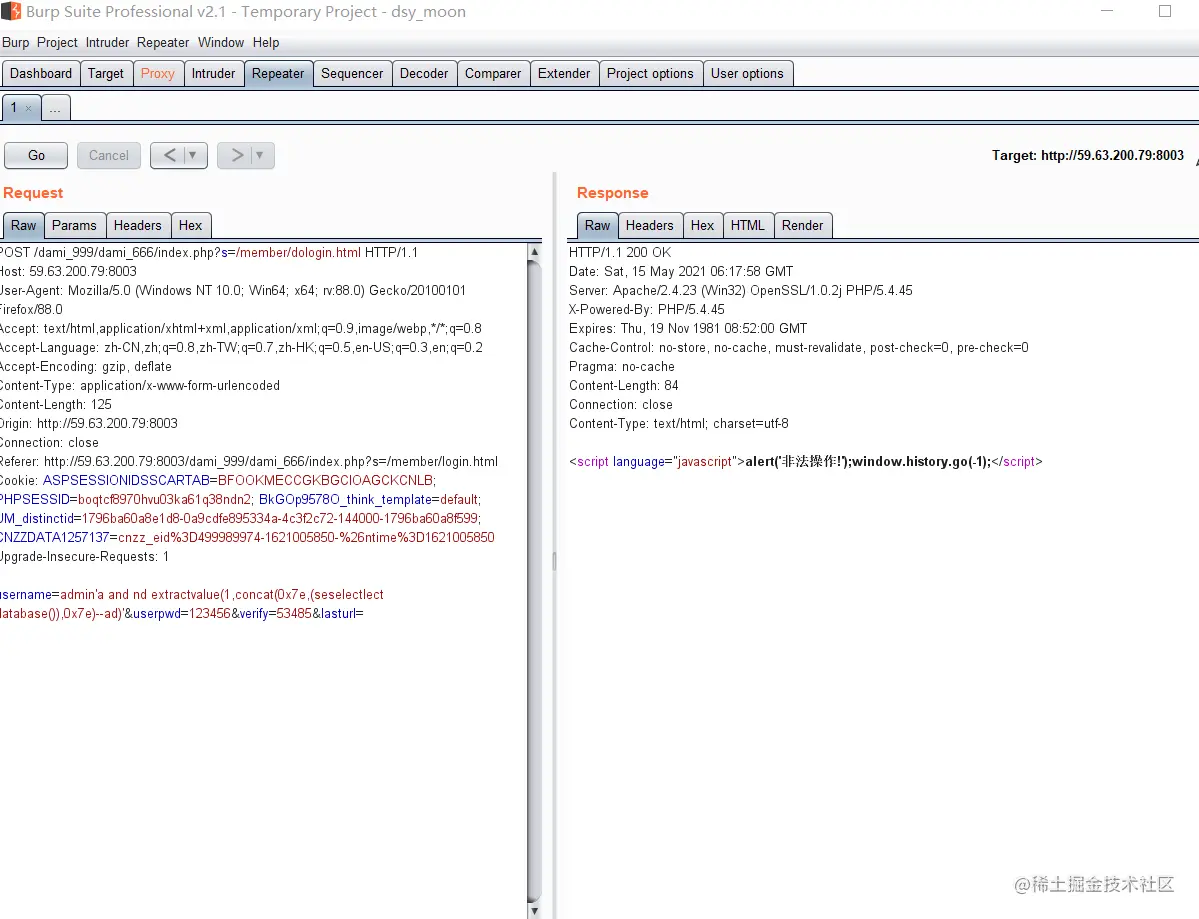This screenshot has width=1199, height=919.
Task: Click the scroll up arrow on the request scrollbar
Action: pyautogui.click(x=535, y=252)
